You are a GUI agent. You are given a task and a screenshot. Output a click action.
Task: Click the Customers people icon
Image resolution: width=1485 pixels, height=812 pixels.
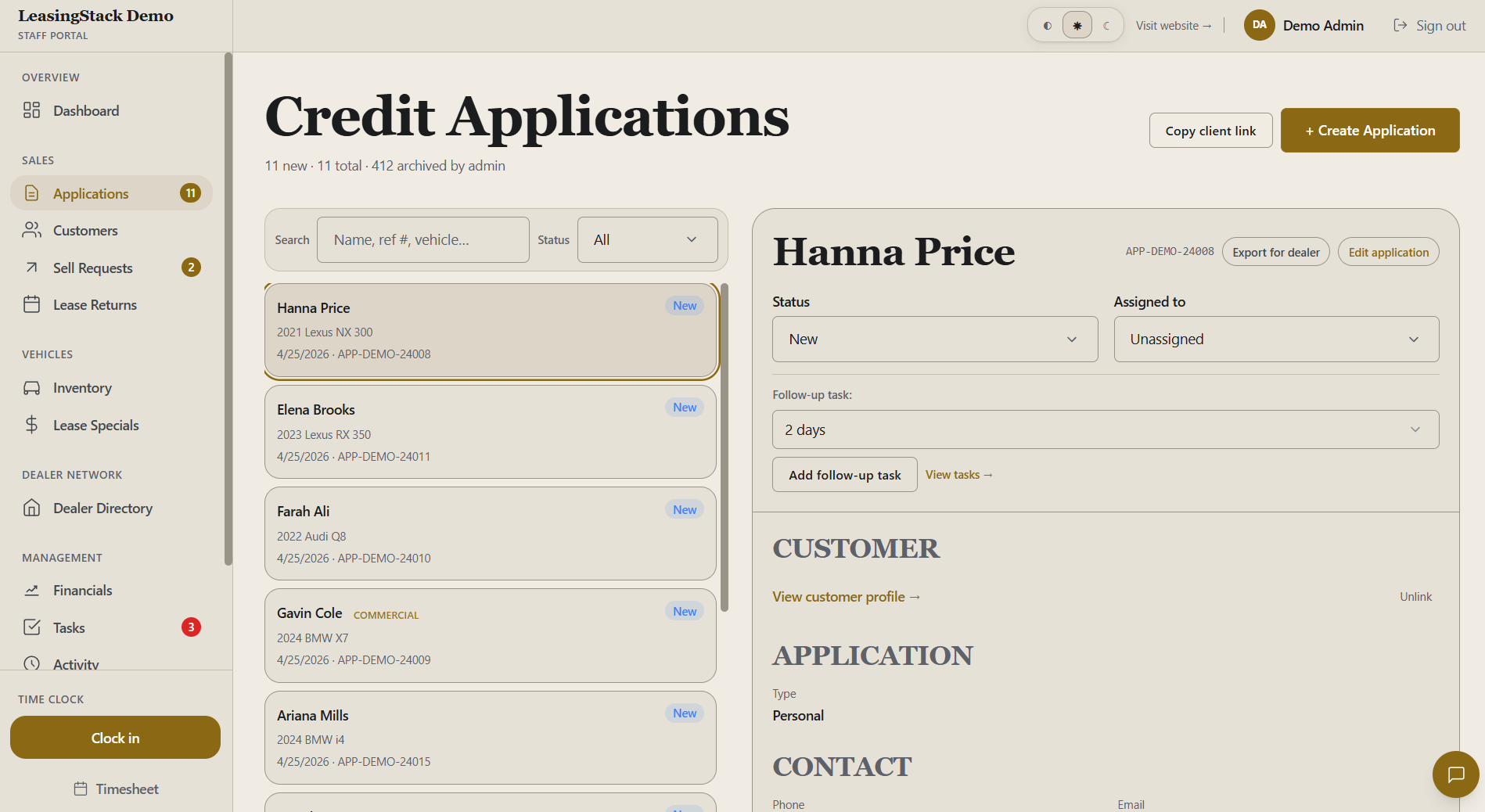tap(31, 230)
